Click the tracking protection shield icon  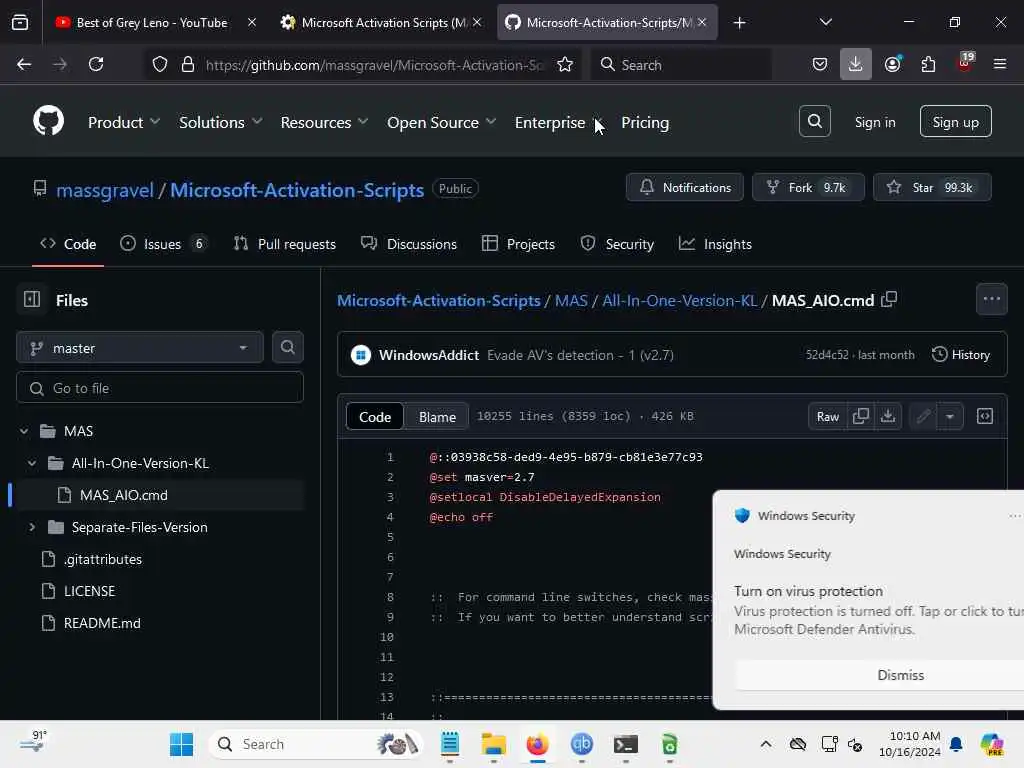pyautogui.click(x=160, y=64)
